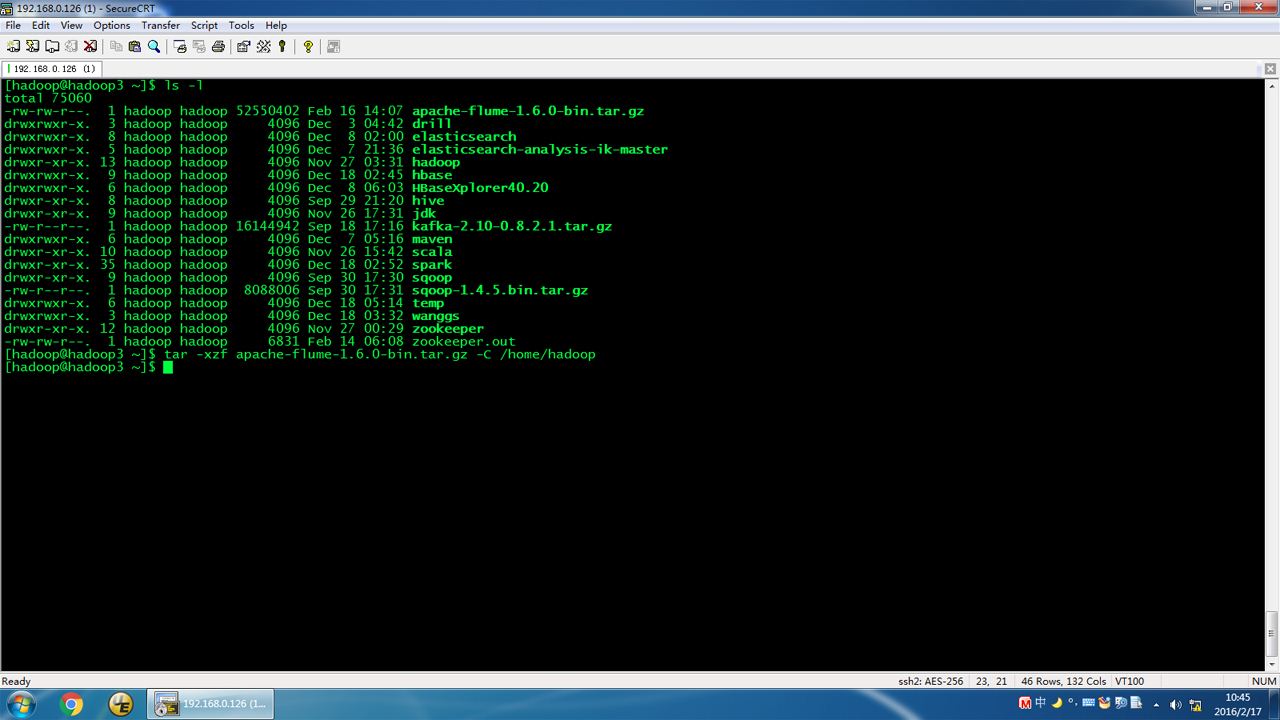Click the volume speaker tray icon

coord(1176,704)
